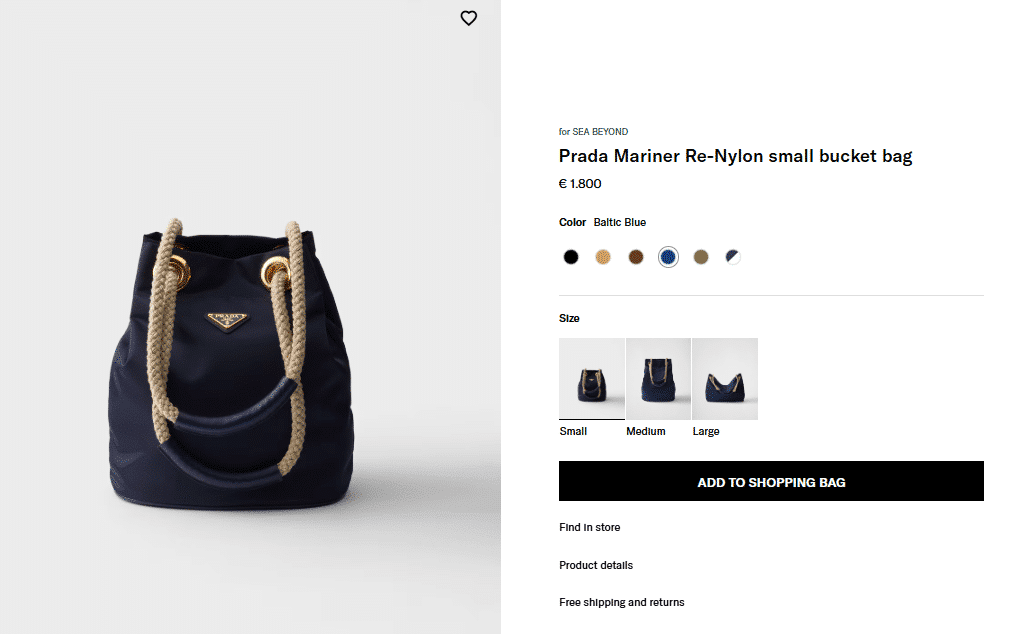This screenshot has height=634, width=1013.
Task: Select the Baltic Blue color swatch
Action: 668,257
